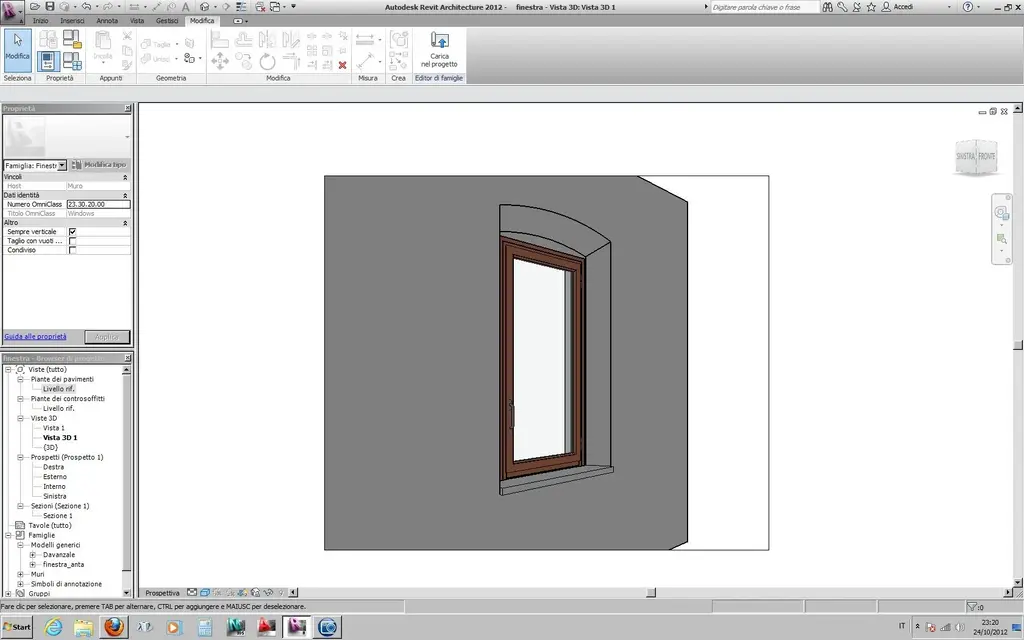
Task: Open the Famiglia type selector dropdown
Action: (x=62, y=165)
